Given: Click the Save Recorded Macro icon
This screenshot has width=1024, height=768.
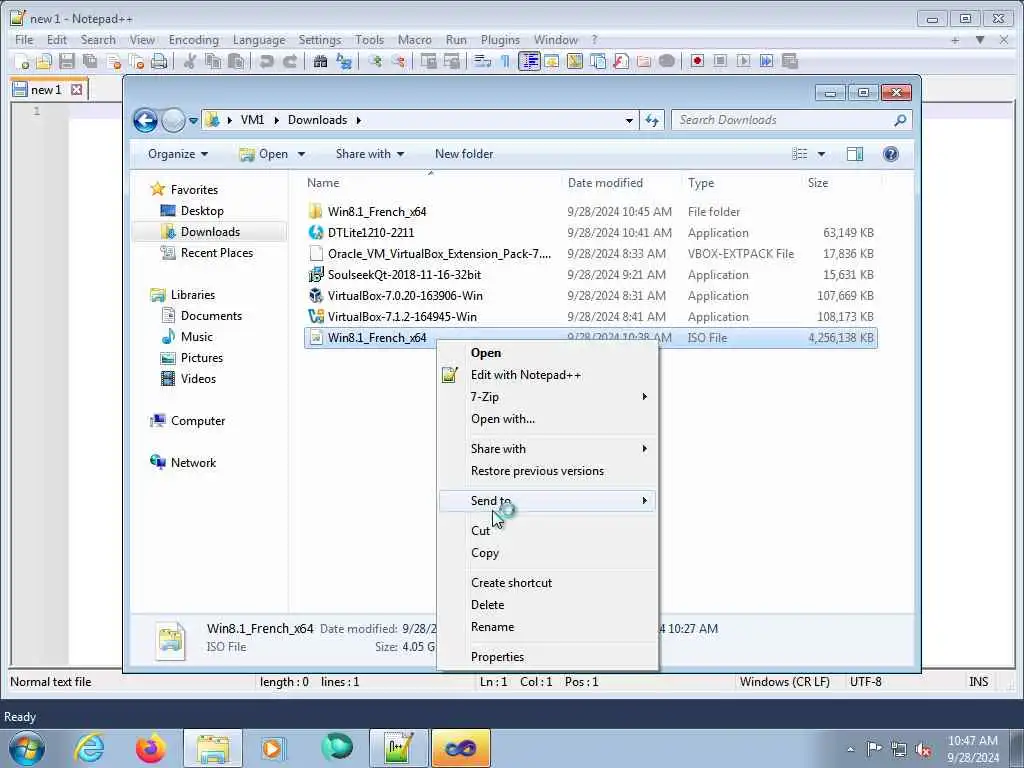Looking at the screenshot, I should 790,61.
